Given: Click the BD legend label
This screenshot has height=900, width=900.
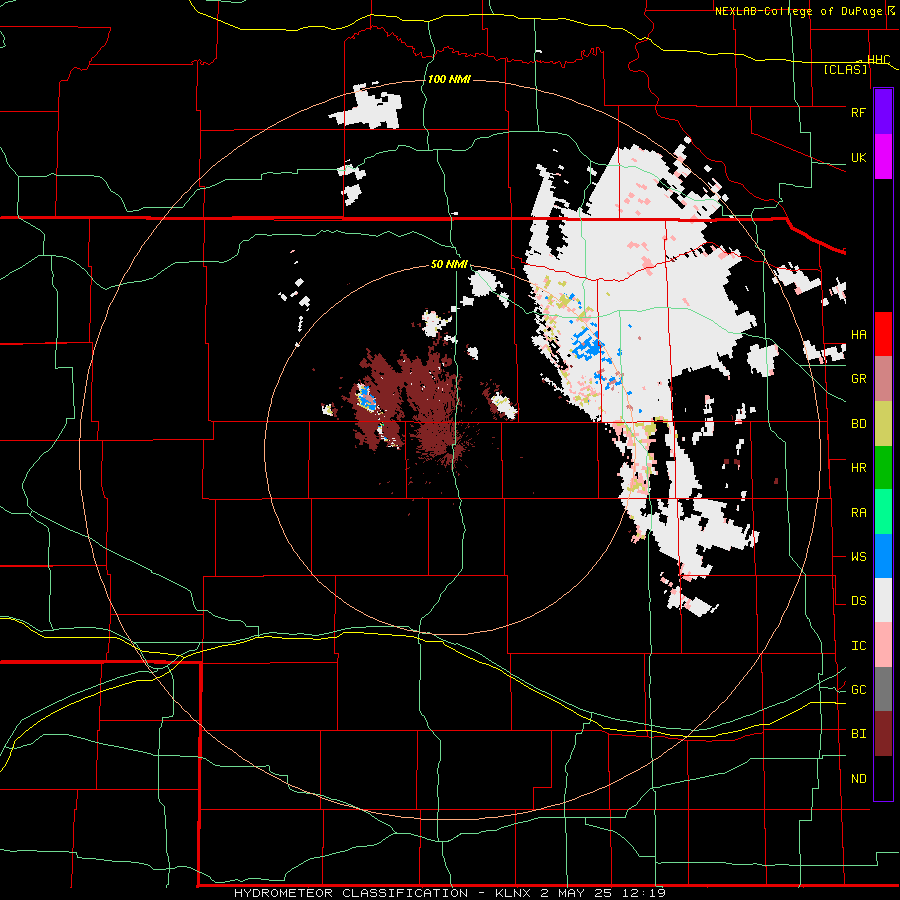Looking at the screenshot, I should tap(858, 424).
